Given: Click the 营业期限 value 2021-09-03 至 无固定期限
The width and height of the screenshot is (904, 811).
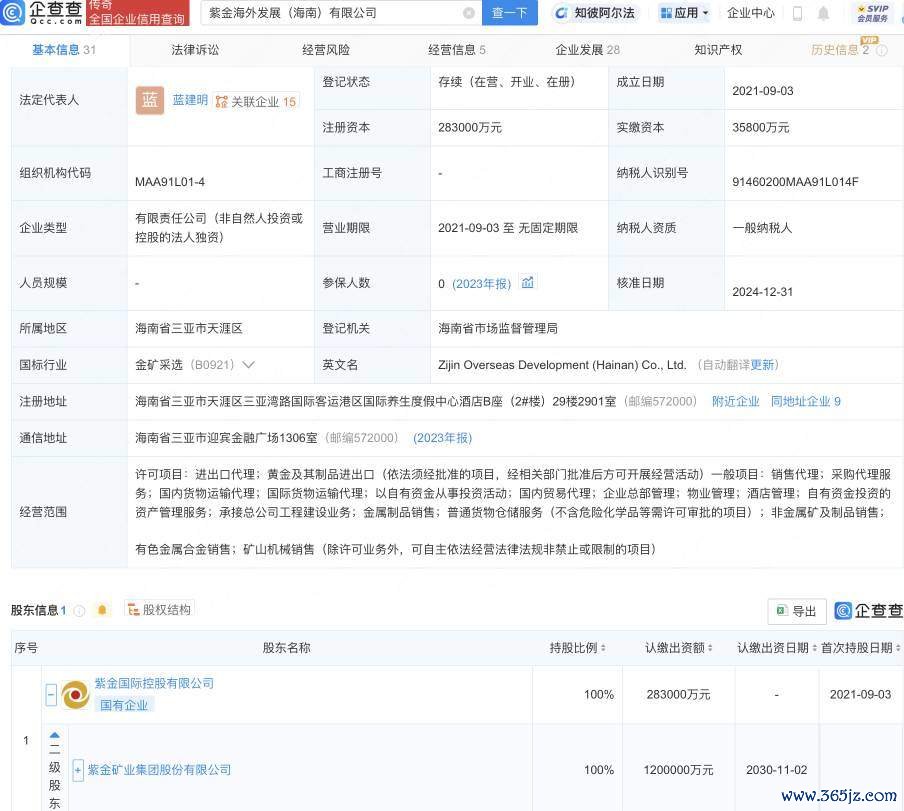Looking at the screenshot, I should click(508, 228).
